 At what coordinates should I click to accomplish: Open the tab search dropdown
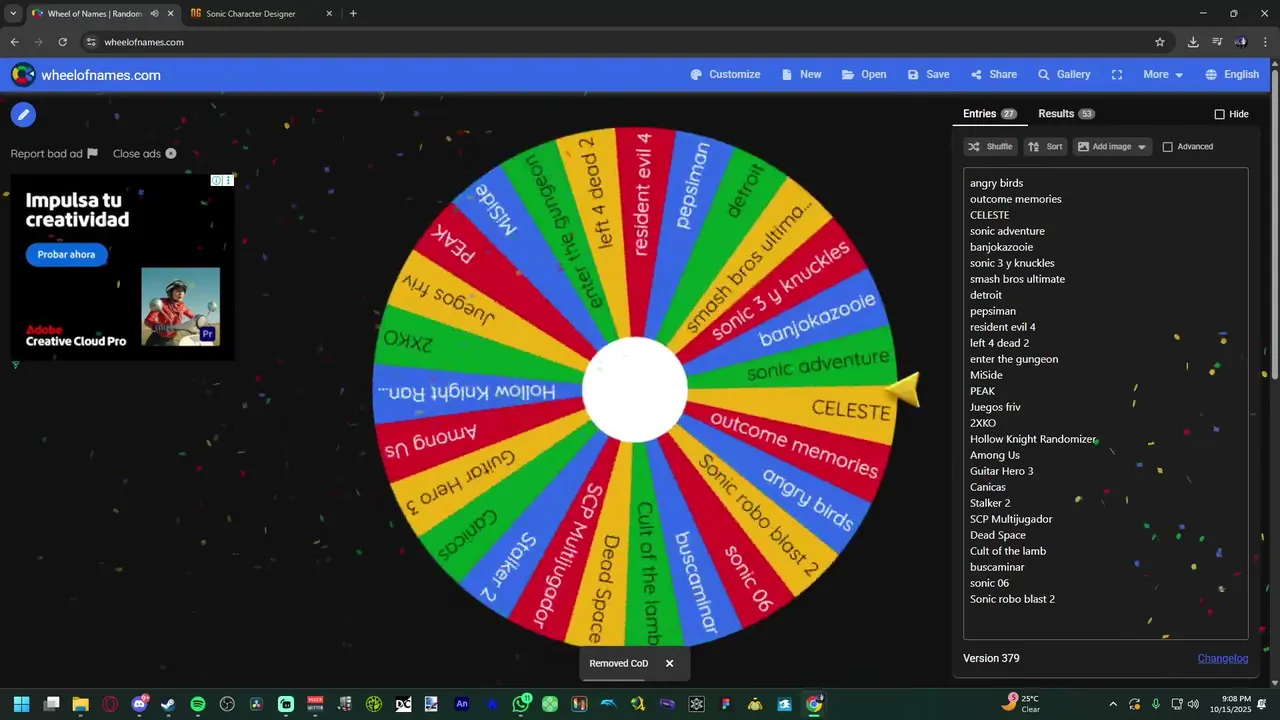pyautogui.click(x=13, y=14)
